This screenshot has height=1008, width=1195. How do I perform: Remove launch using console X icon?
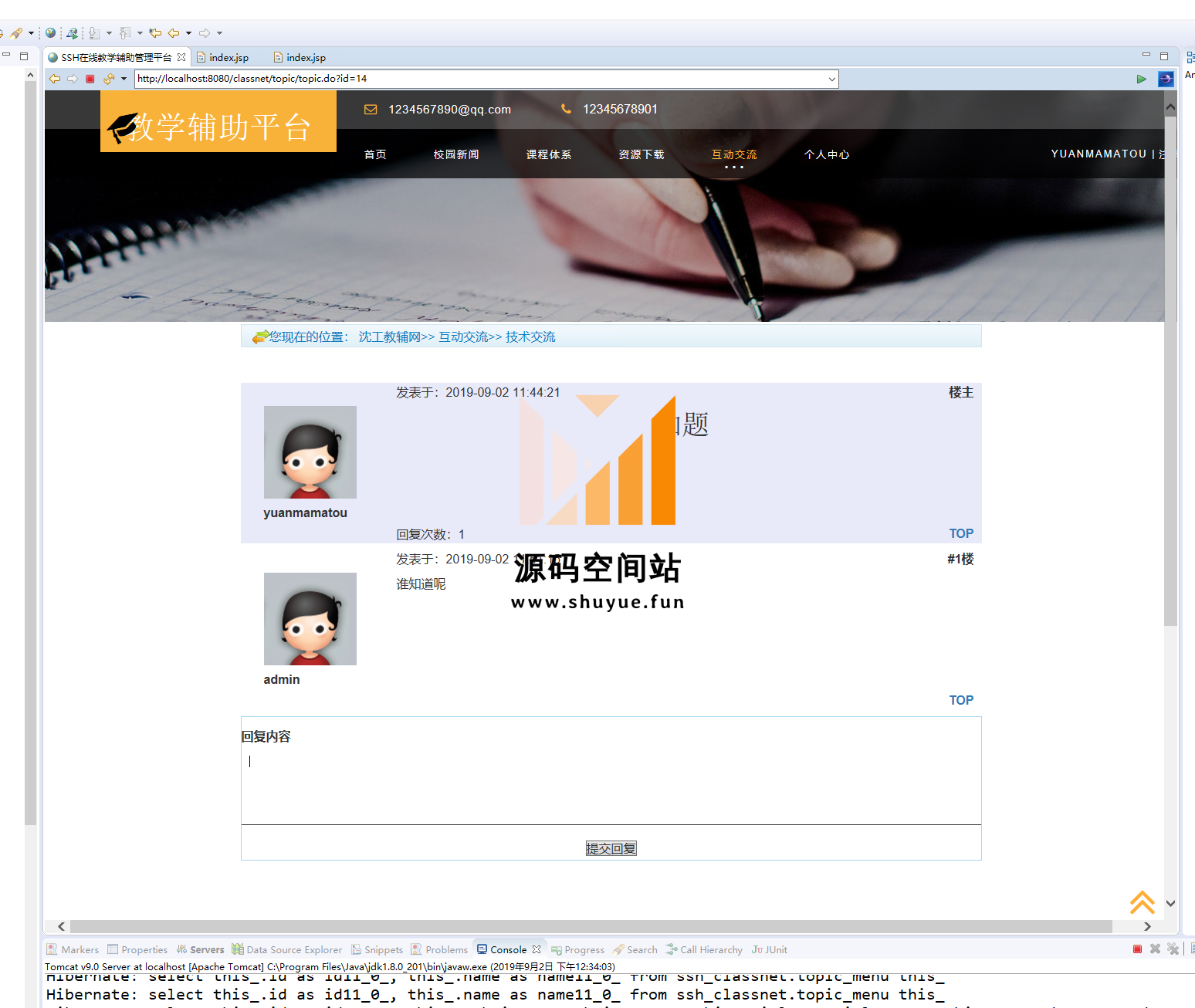[1155, 949]
